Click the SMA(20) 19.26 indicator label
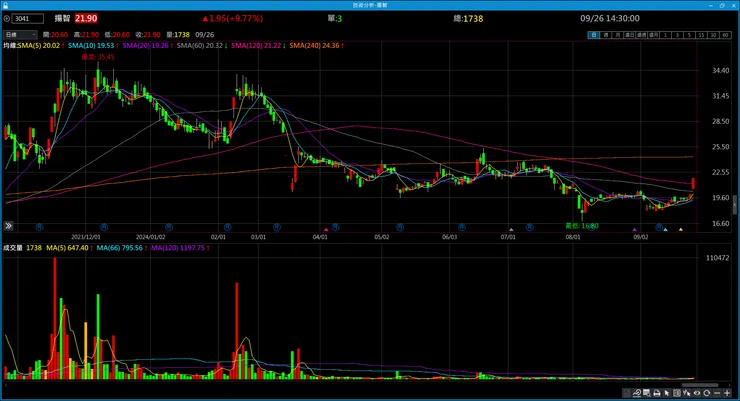The image size is (740, 401). point(145,46)
